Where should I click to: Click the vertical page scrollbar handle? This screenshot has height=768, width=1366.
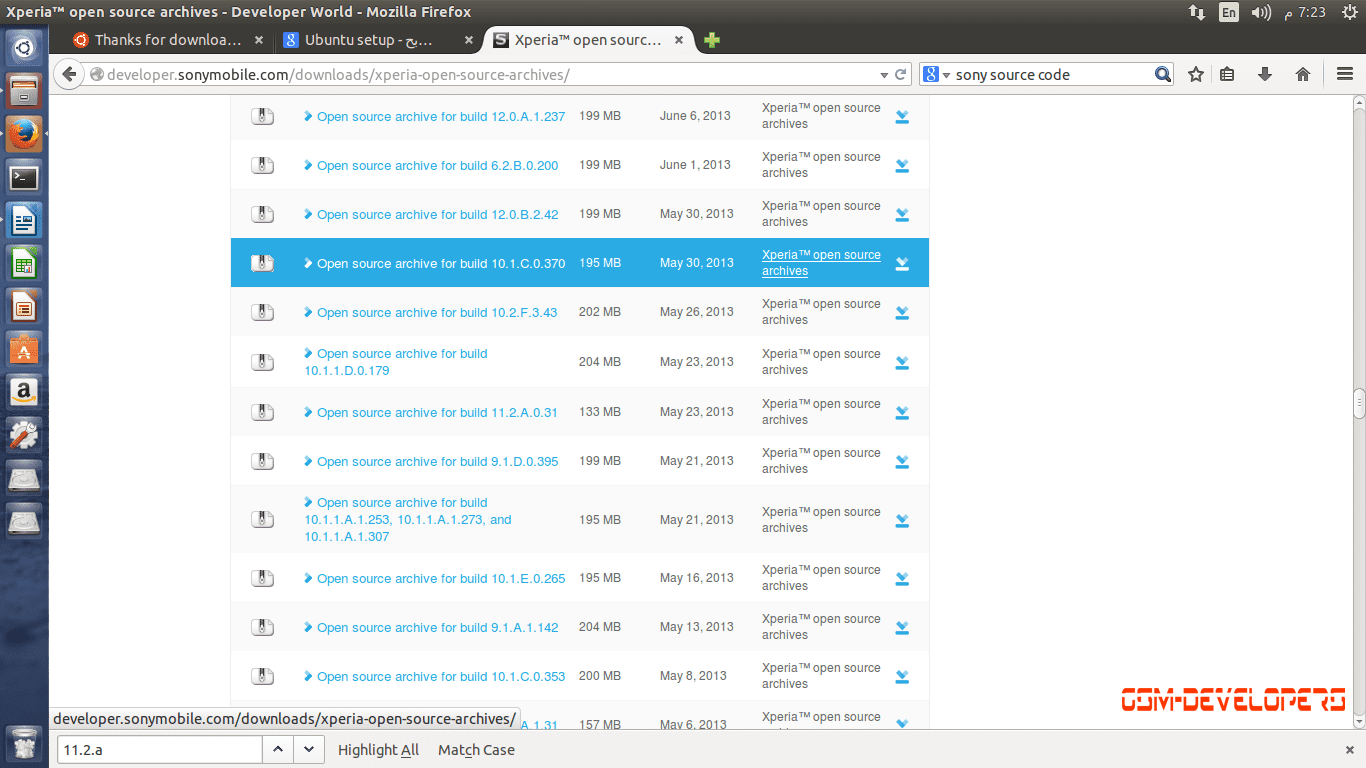pyautogui.click(x=1359, y=403)
